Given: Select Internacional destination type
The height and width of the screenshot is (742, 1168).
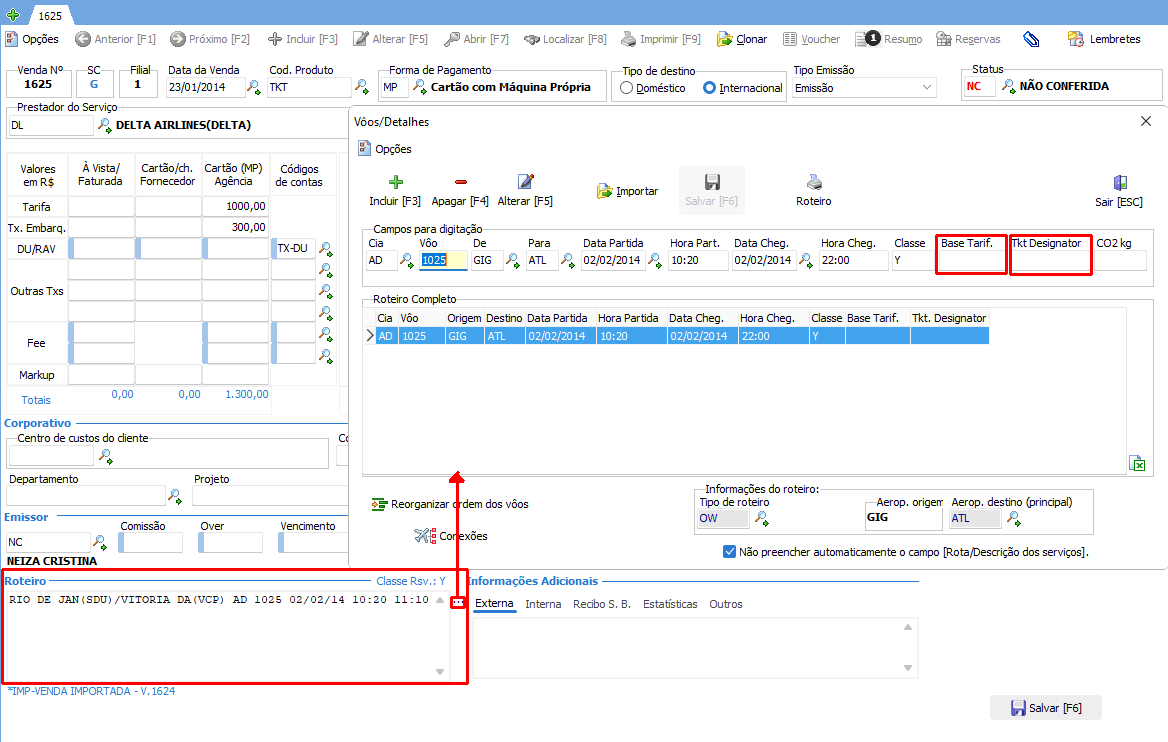Looking at the screenshot, I should [743, 88].
